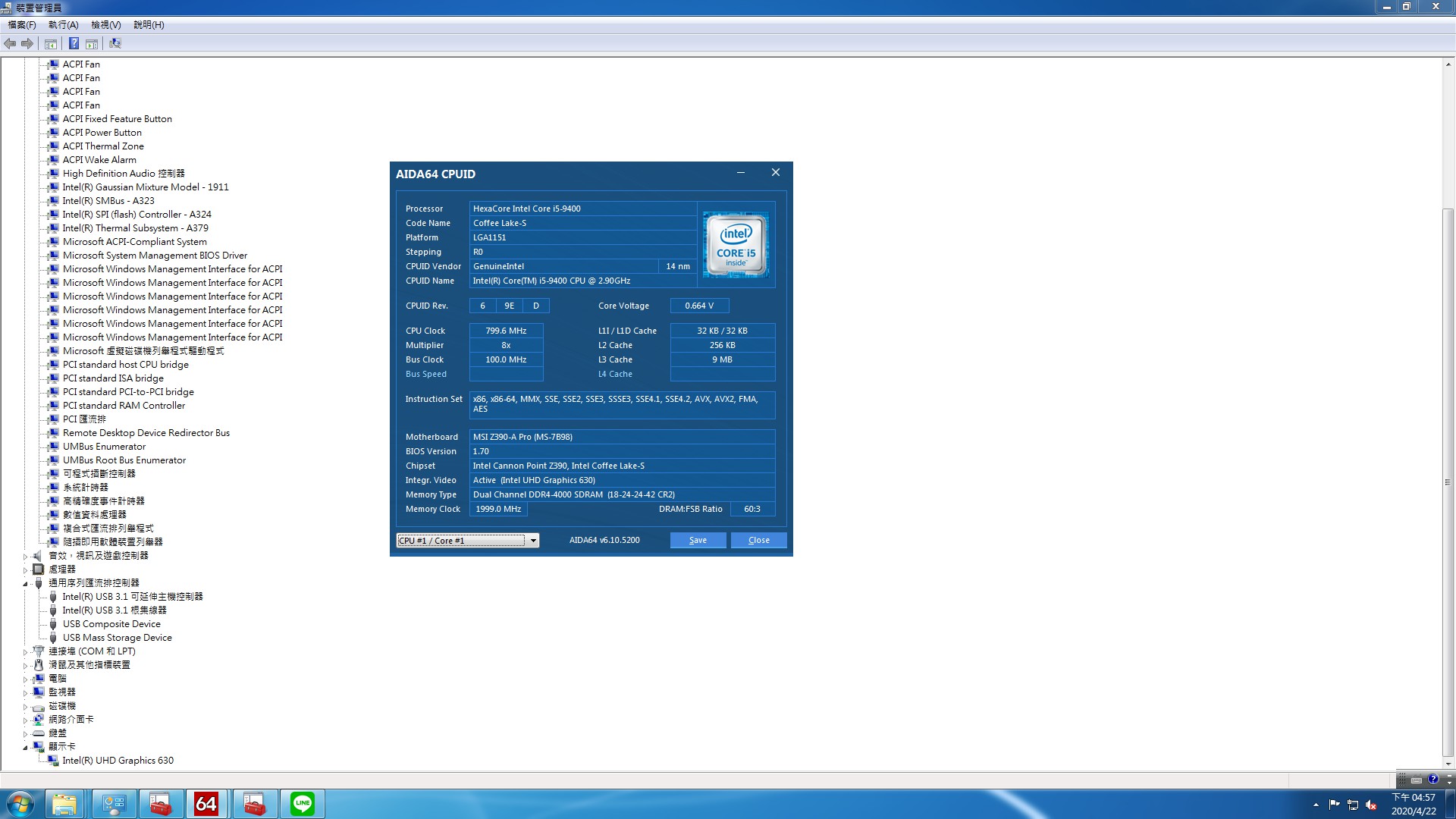Click the ACPI Thermal Zone device icon
1456x819 pixels.
point(53,146)
